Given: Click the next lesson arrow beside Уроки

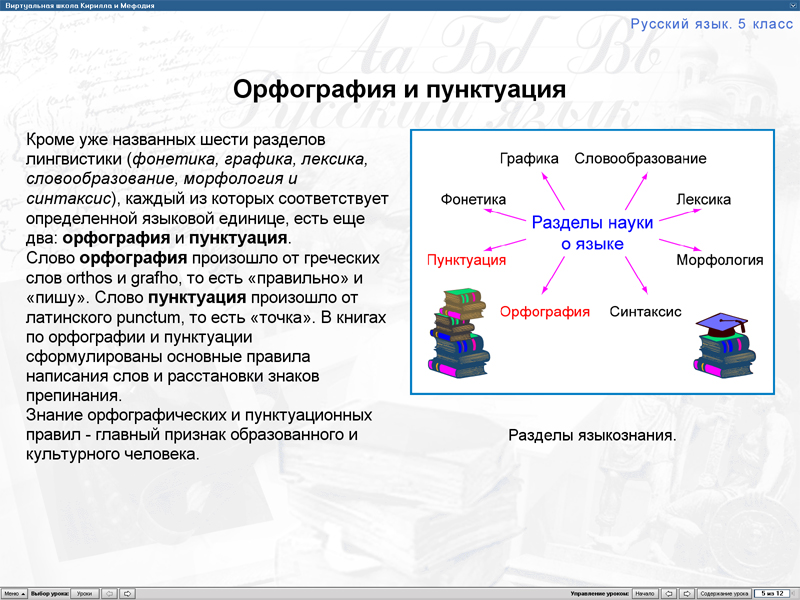Looking at the screenshot, I should pos(127,592).
